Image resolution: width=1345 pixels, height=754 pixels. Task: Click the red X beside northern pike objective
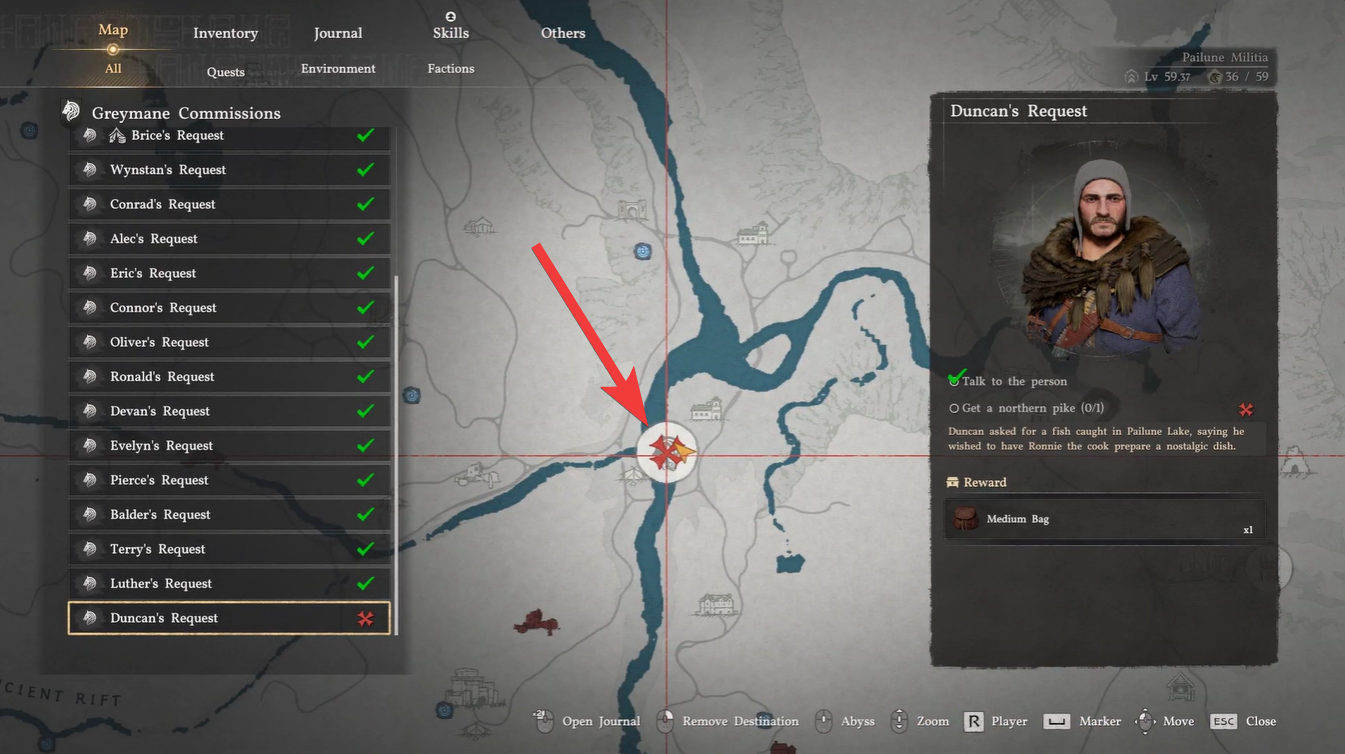(1246, 409)
